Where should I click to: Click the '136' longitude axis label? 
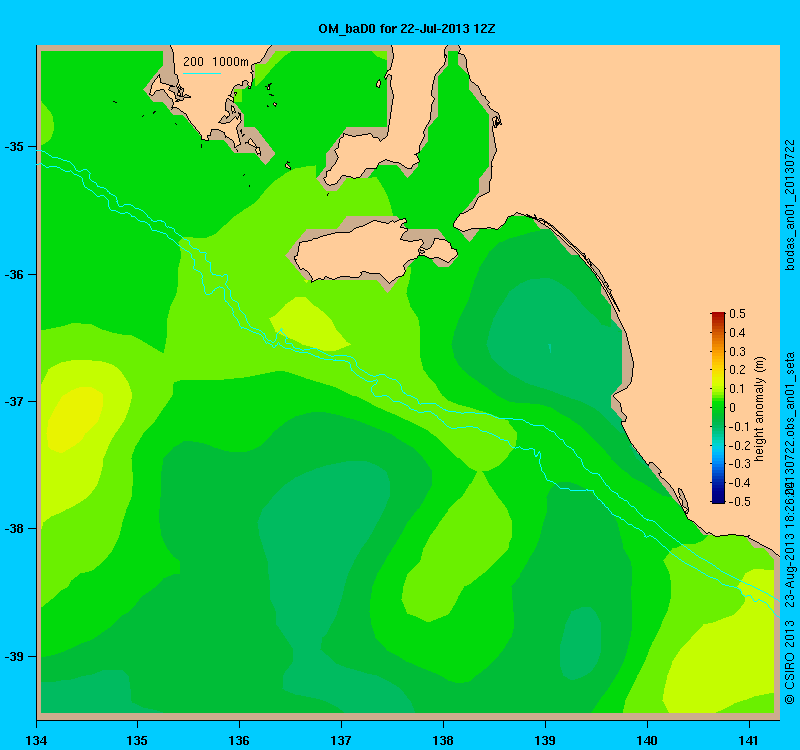pos(239,740)
